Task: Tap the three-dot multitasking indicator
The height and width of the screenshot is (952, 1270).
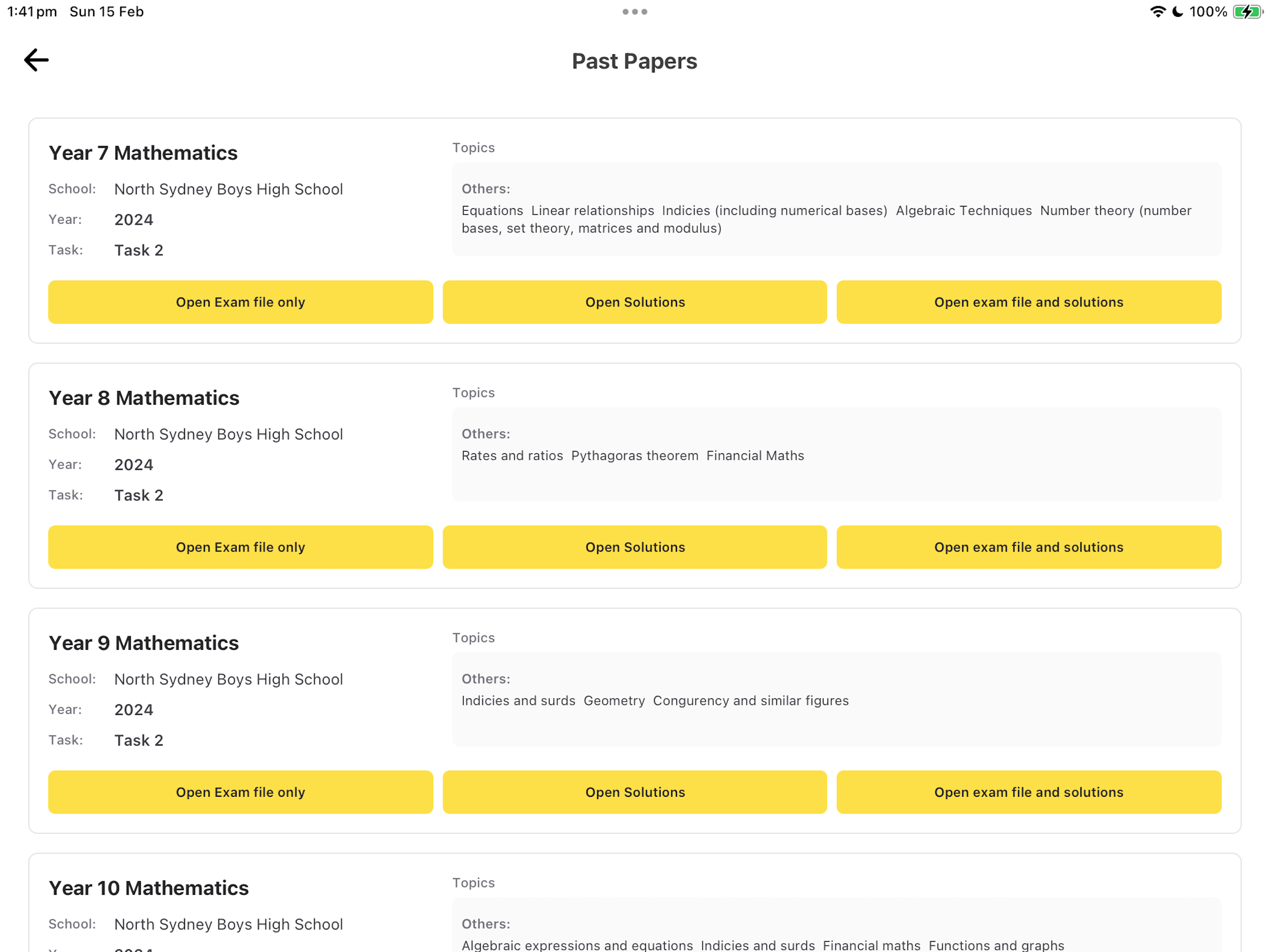Action: pyautogui.click(x=635, y=12)
